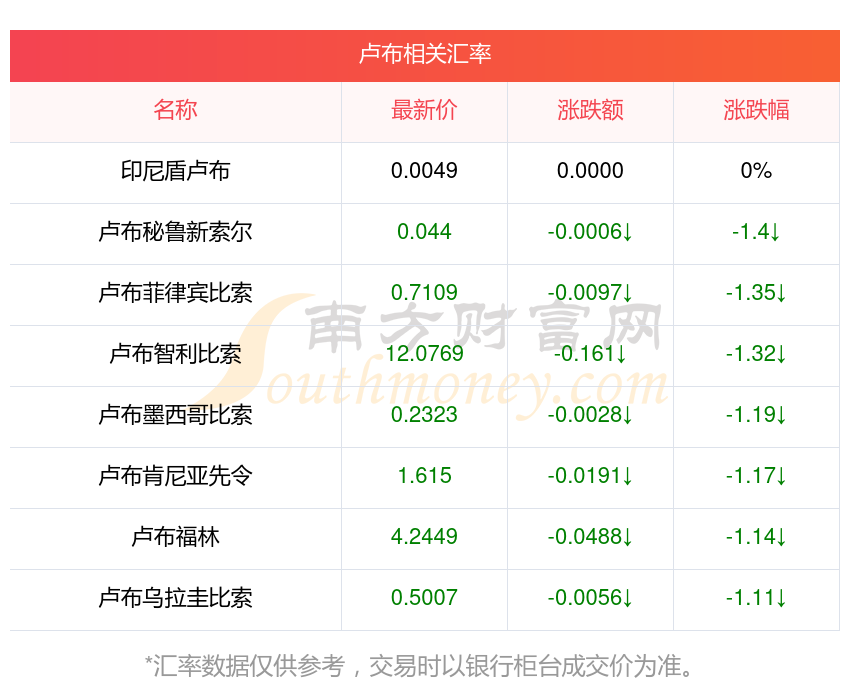The width and height of the screenshot is (850, 698).
Task: Click the 0.2323 latest price value
Action: pyautogui.click(x=424, y=415)
